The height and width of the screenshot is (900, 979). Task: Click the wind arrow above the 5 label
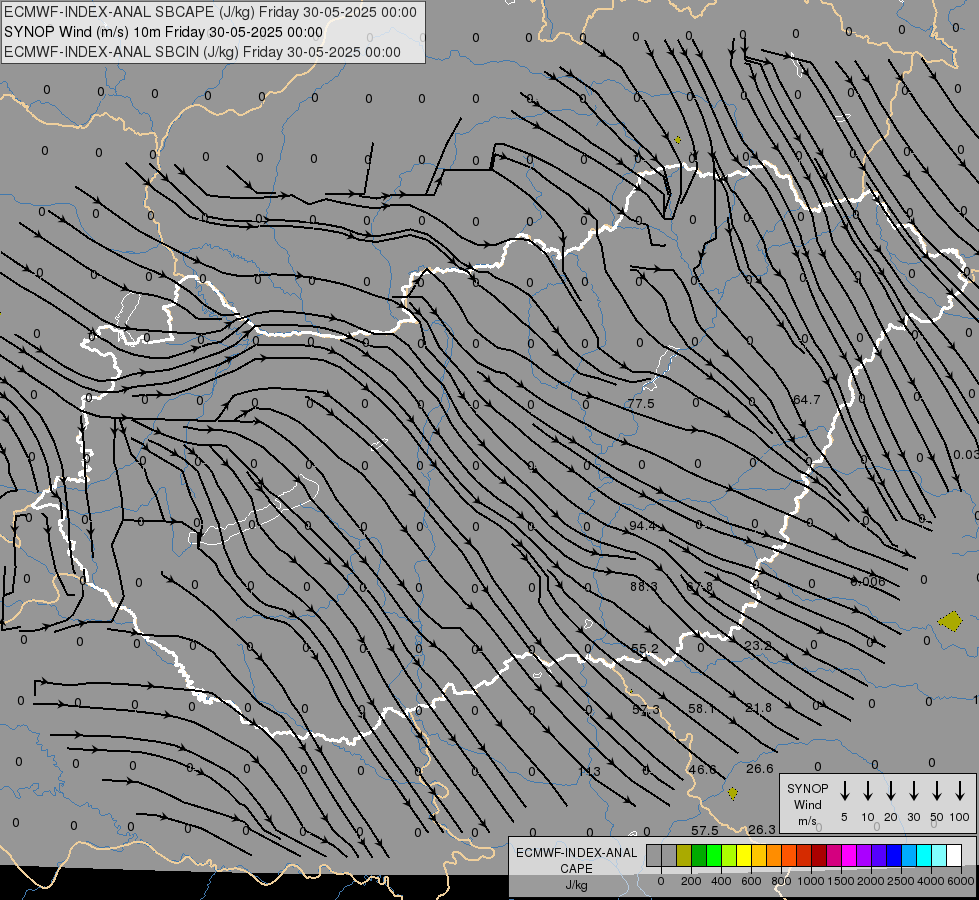(844, 791)
